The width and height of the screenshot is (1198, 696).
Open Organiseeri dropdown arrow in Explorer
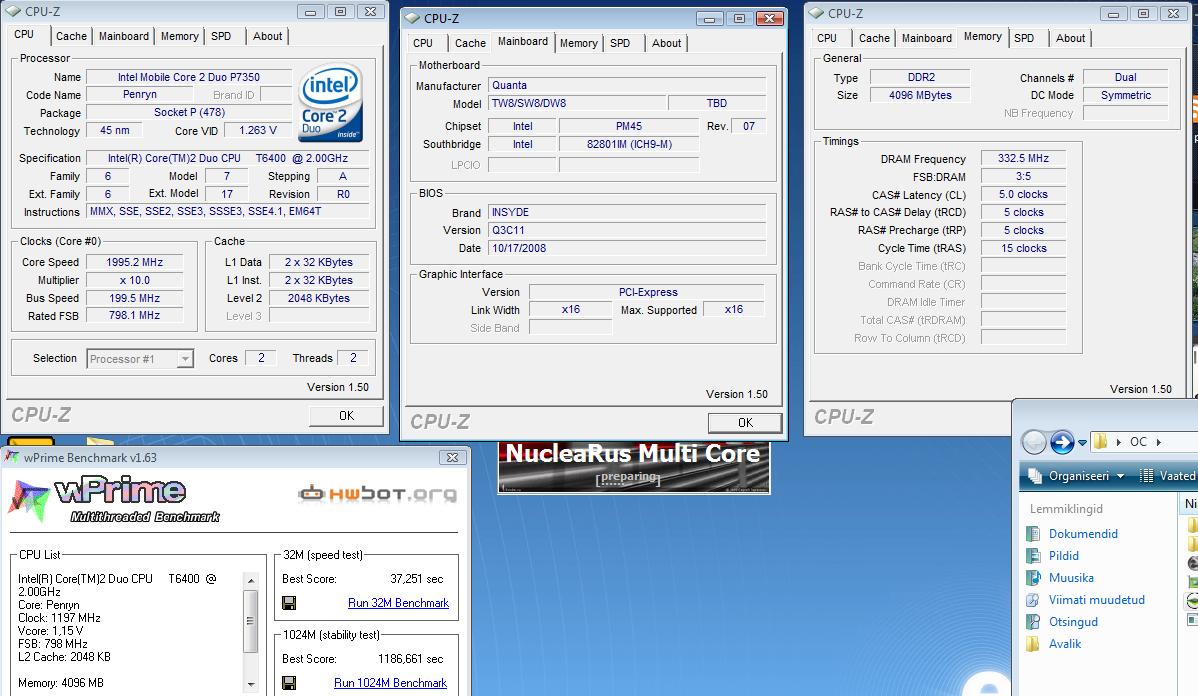pos(1120,476)
